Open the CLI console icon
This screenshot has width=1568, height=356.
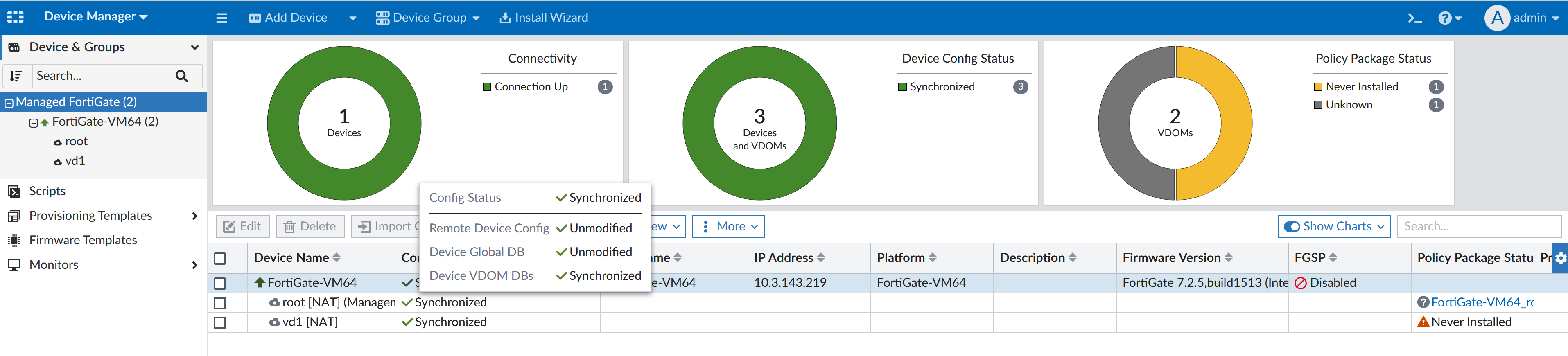pyautogui.click(x=1414, y=18)
